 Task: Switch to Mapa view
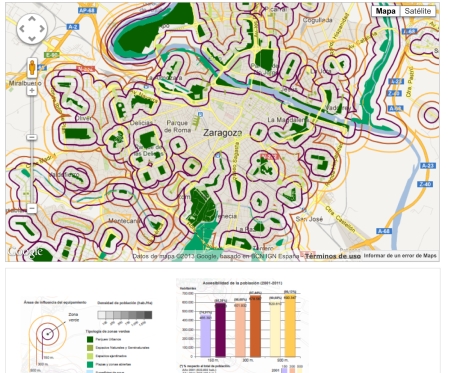(385, 11)
